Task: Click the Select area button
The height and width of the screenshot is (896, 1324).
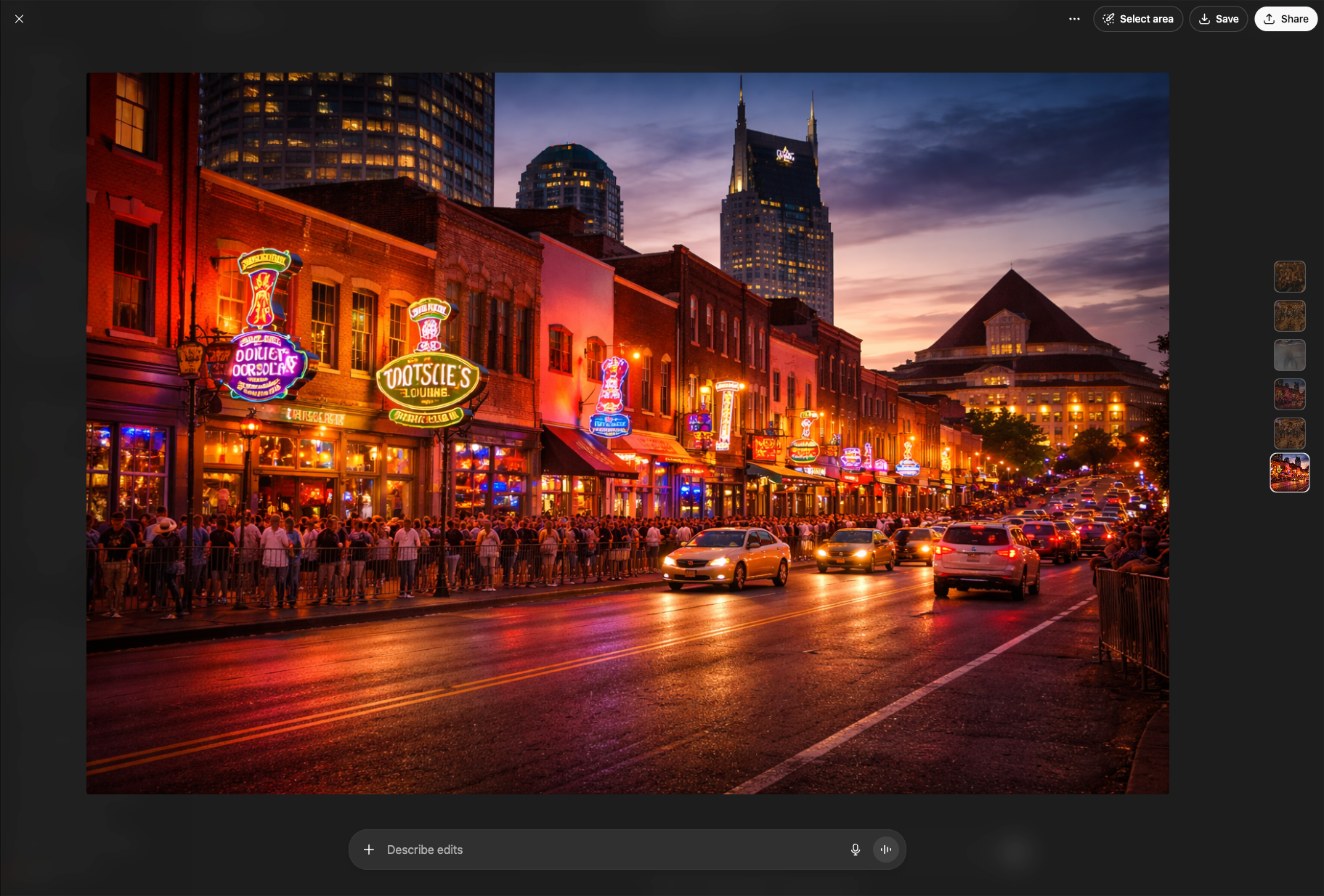Action: [x=1146, y=19]
